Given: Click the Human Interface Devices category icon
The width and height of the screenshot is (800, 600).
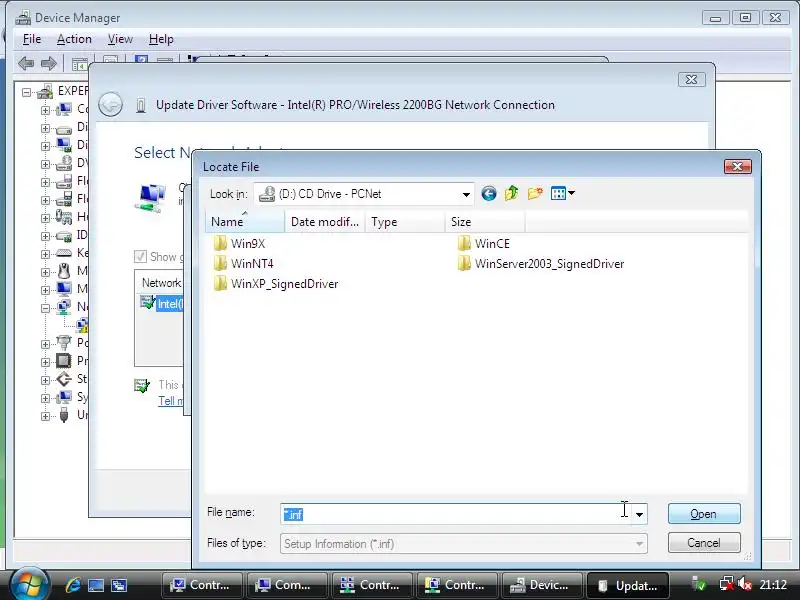Looking at the screenshot, I should tap(64, 217).
